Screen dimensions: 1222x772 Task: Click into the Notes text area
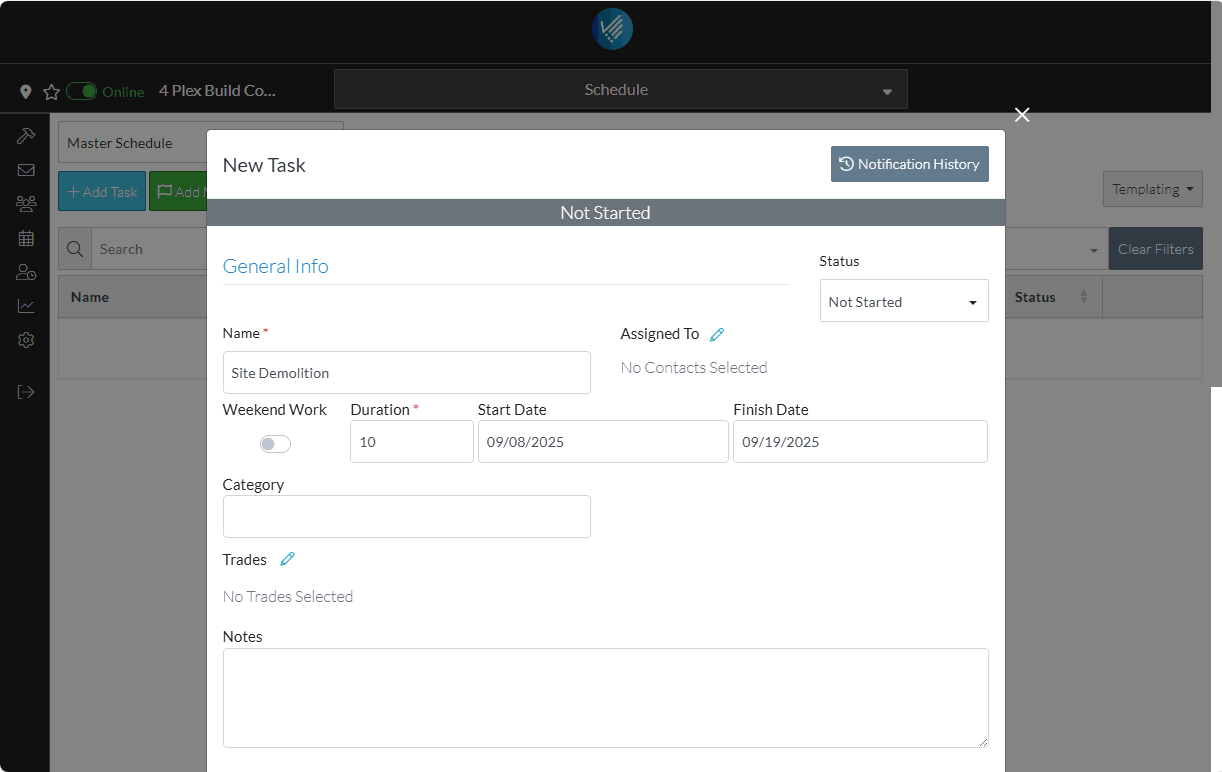605,697
